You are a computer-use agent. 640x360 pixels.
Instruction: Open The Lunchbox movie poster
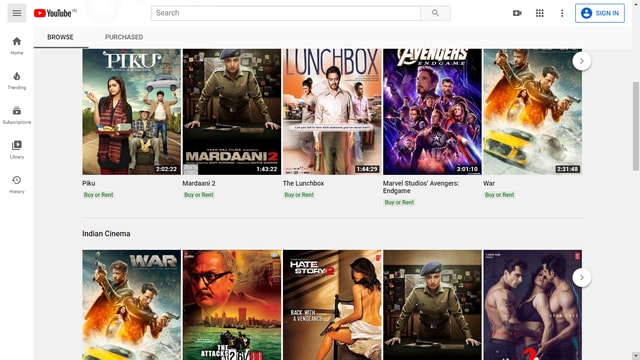[332, 112]
